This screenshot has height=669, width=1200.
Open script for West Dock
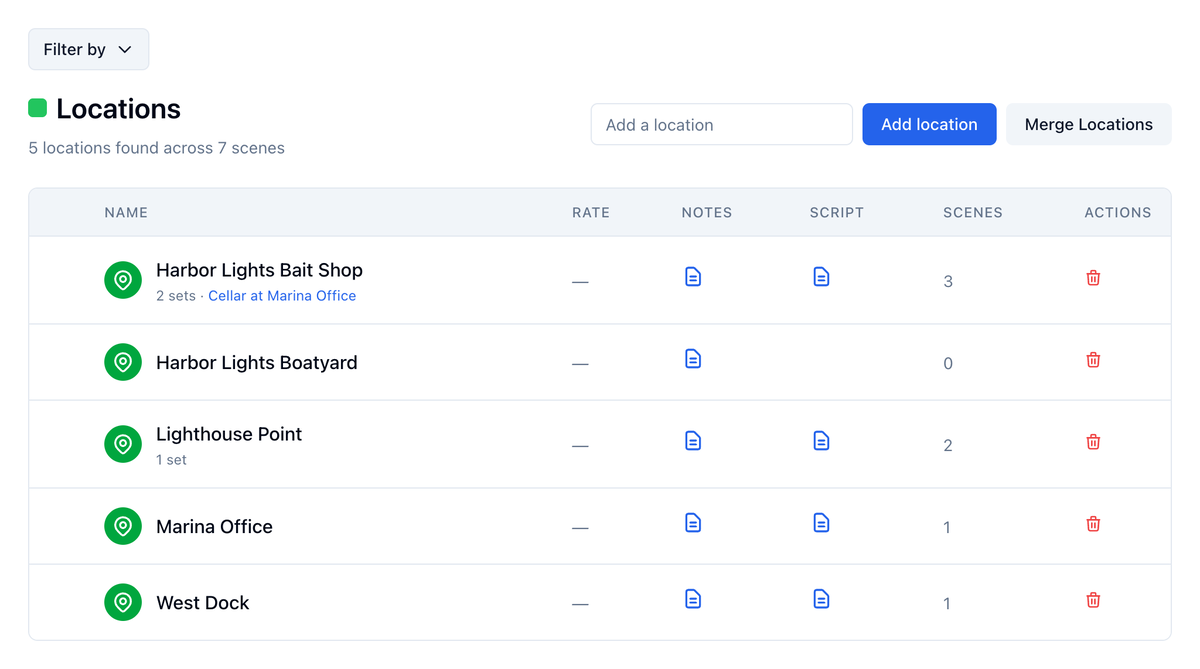[821, 599]
